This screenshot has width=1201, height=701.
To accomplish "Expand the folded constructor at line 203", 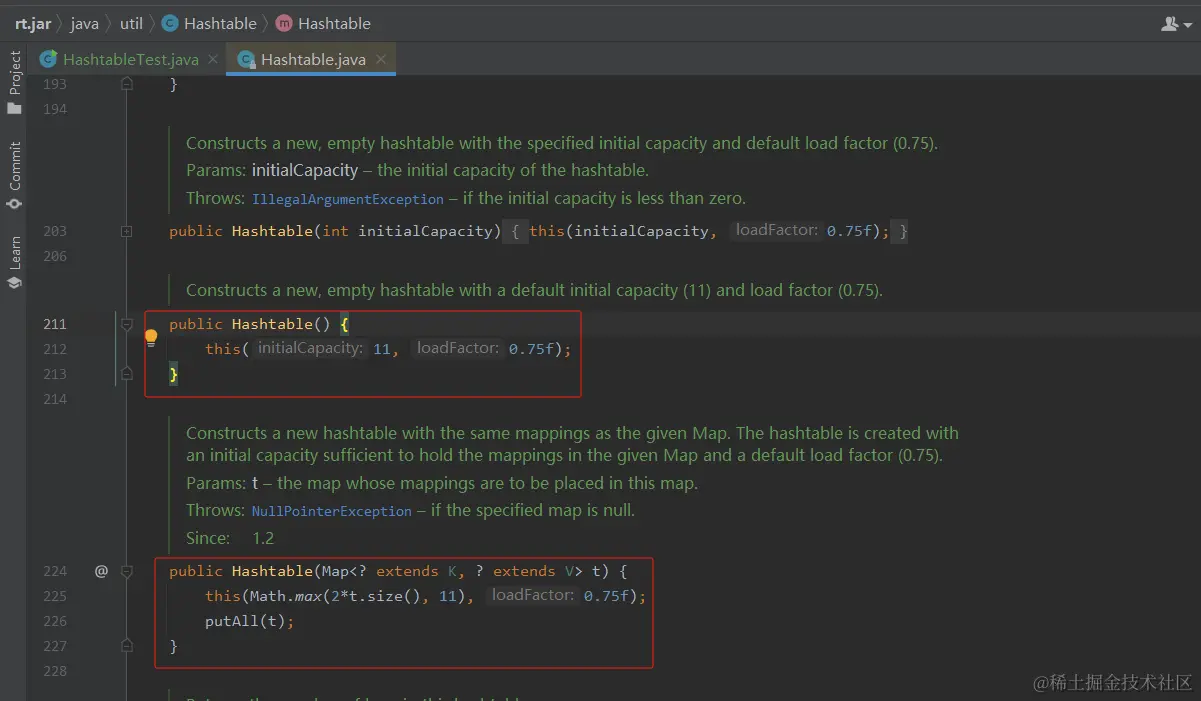I will pyautogui.click(x=127, y=231).
